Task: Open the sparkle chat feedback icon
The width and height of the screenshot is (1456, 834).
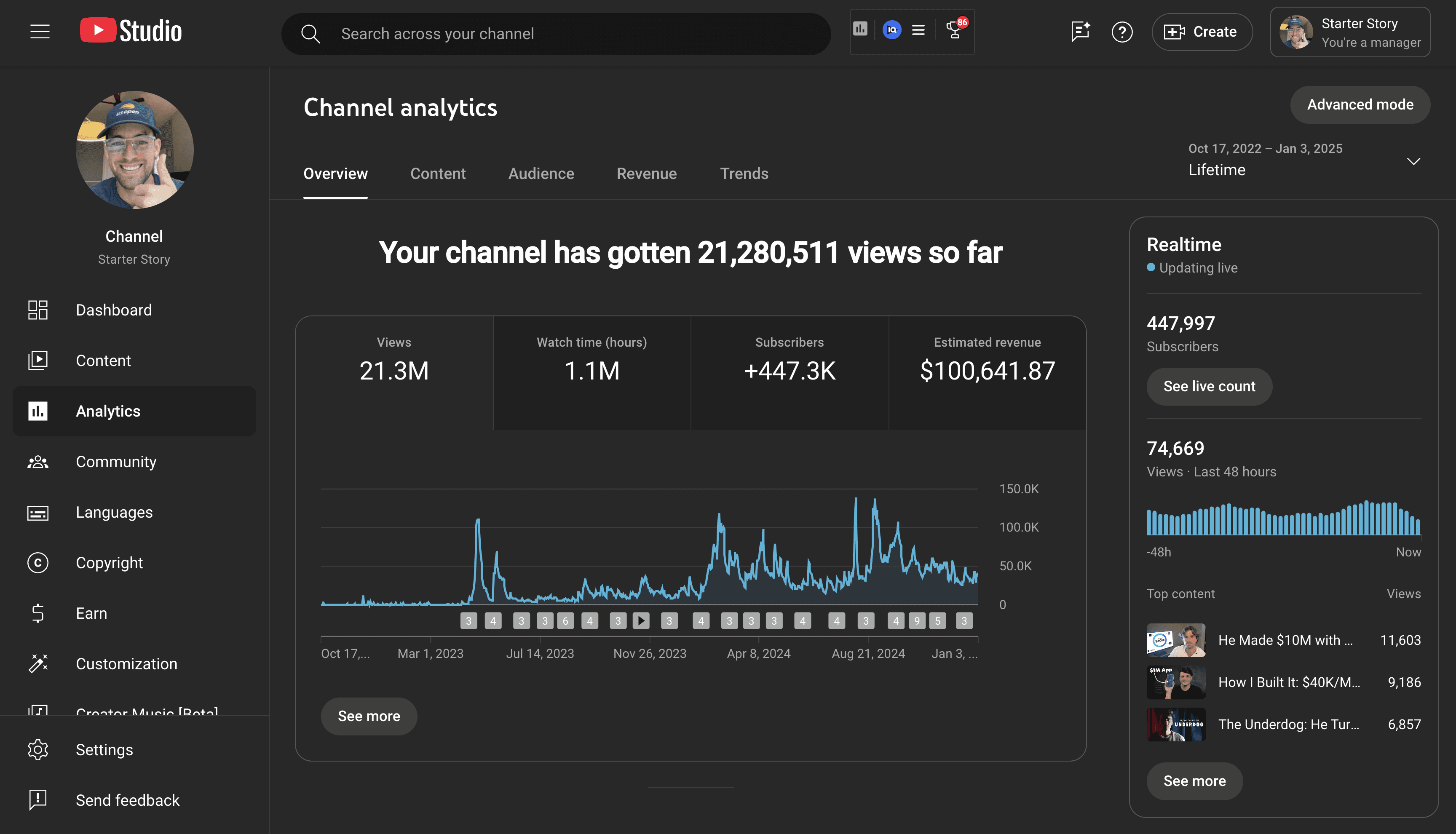Action: pyautogui.click(x=1080, y=32)
